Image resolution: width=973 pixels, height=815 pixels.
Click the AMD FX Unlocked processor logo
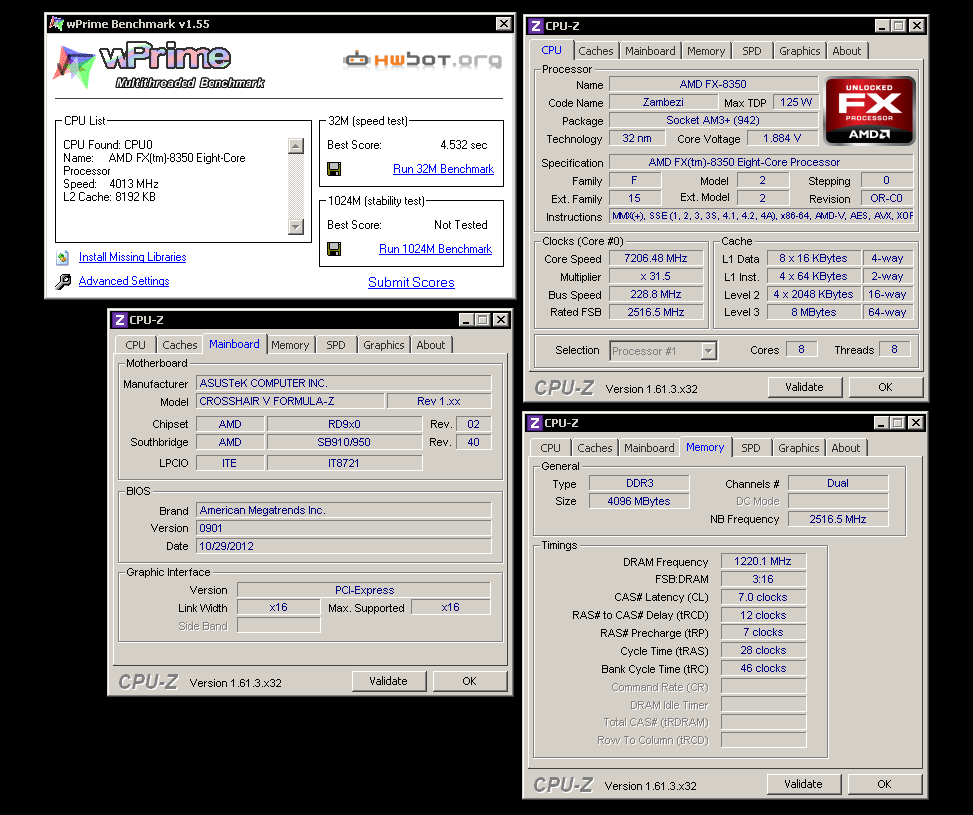[x=869, y=110]
